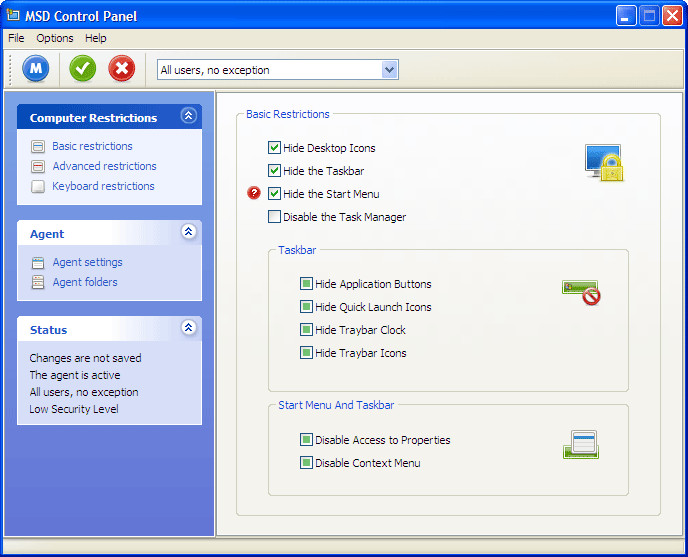Uncheck Hide Desktop Icons checkbox

274,148
